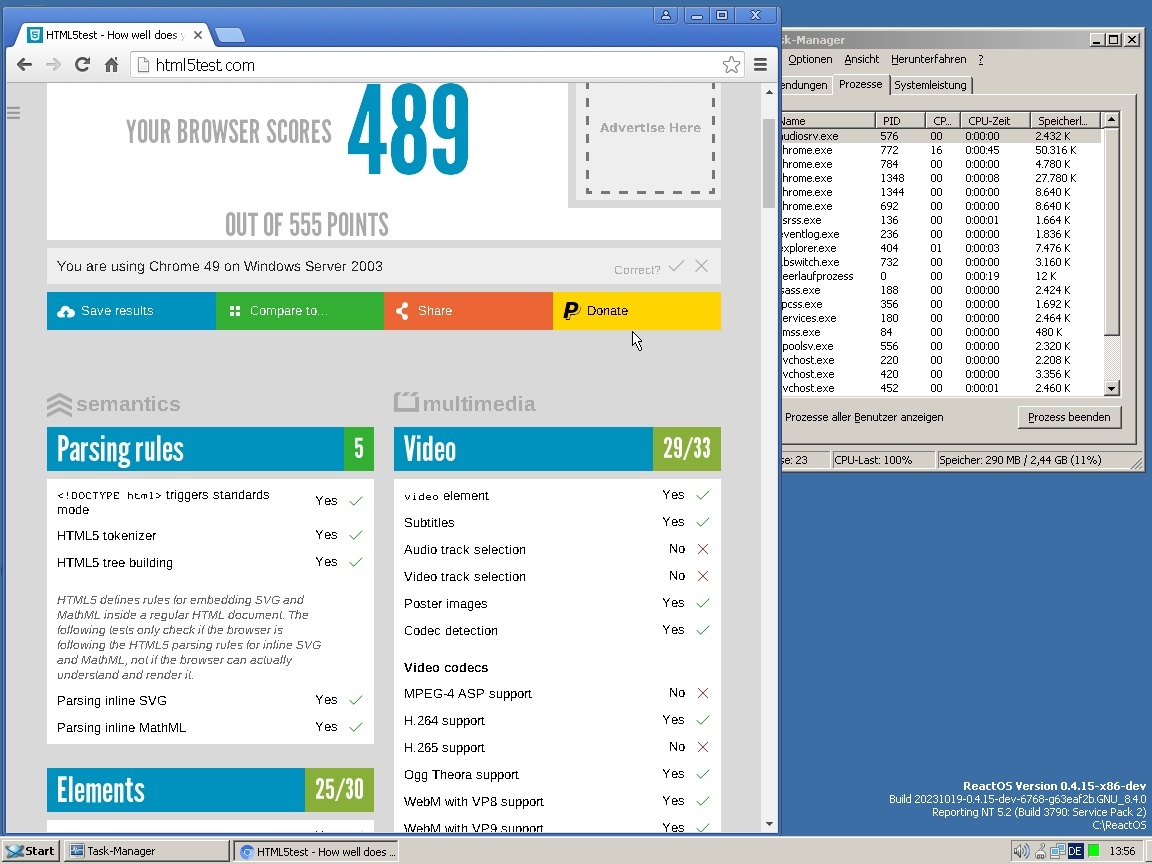The image size is (1152, 864).
Task: Reload the html5test page
Action: pos(82,65)
